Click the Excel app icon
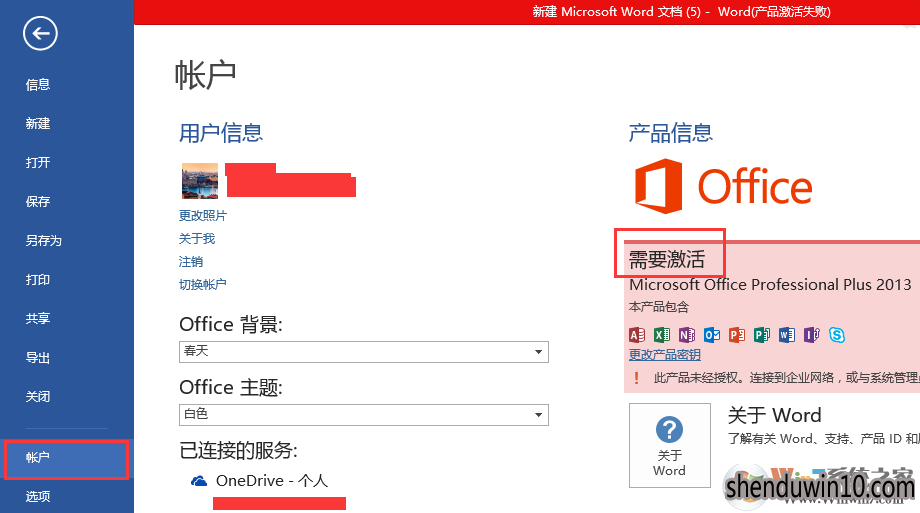This screenshot has height=513, width=920. coord(662,335)
